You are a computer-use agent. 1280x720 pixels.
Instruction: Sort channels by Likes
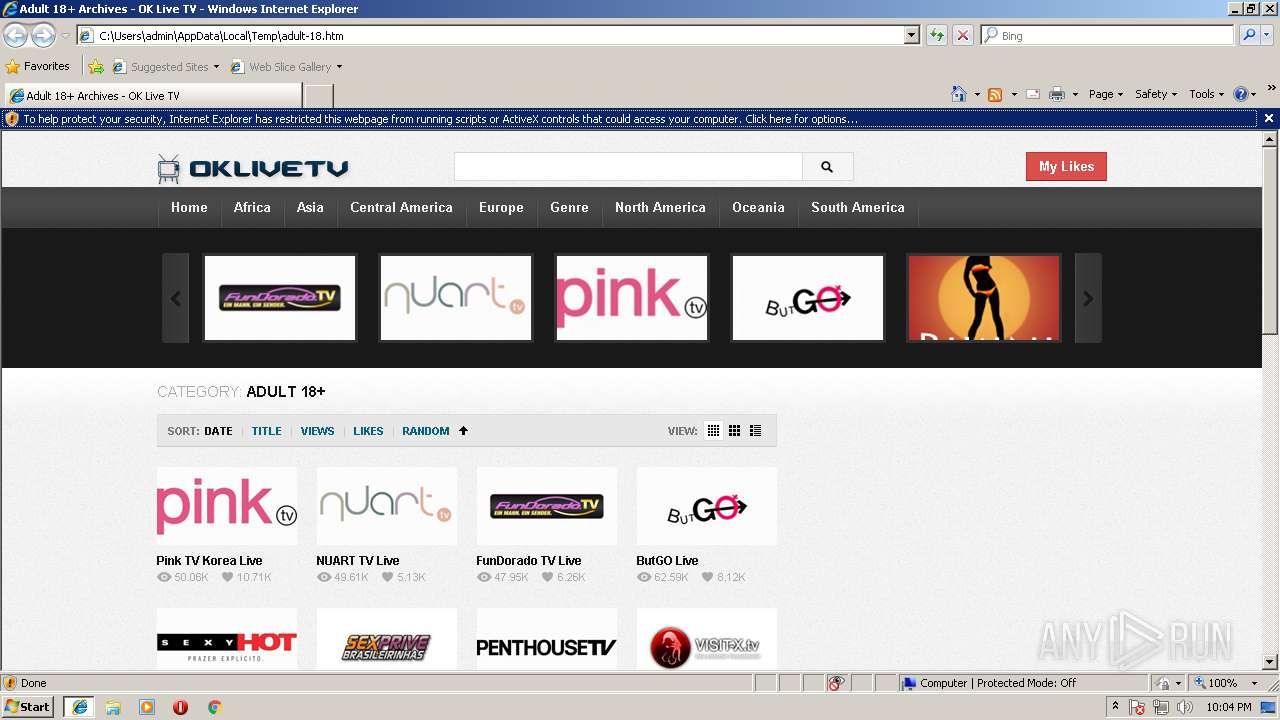368,431
